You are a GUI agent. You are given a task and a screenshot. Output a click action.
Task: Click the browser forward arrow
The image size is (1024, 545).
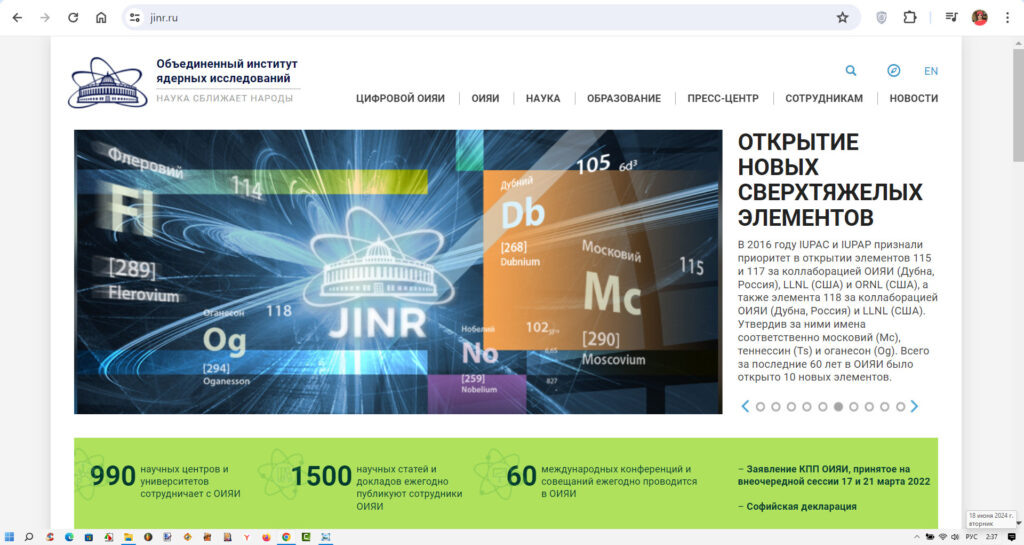tap(45, 18)
